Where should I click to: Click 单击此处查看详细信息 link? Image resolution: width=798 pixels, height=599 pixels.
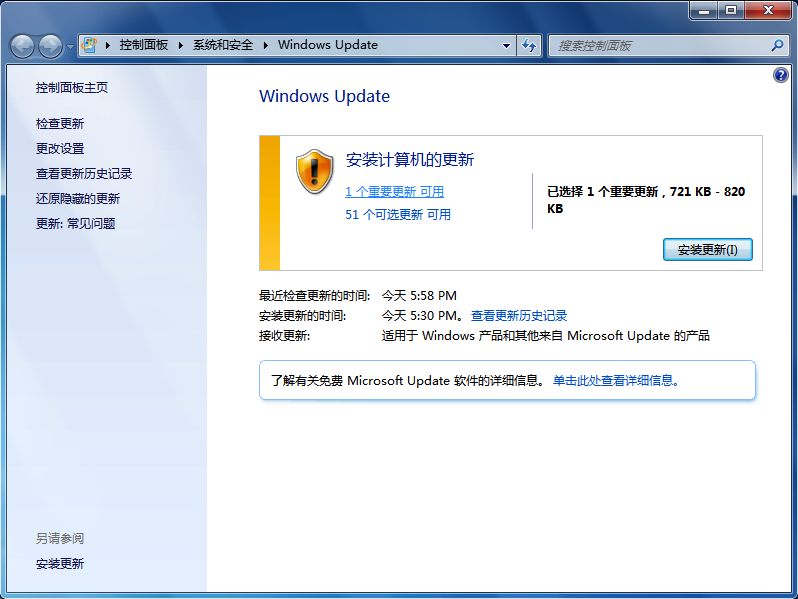616,380
